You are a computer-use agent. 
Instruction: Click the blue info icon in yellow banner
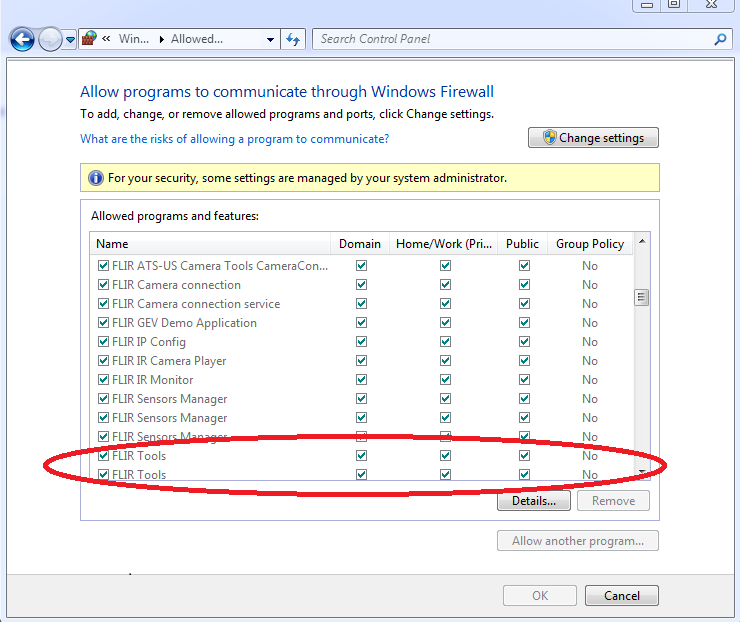click(x=96, y=178)
